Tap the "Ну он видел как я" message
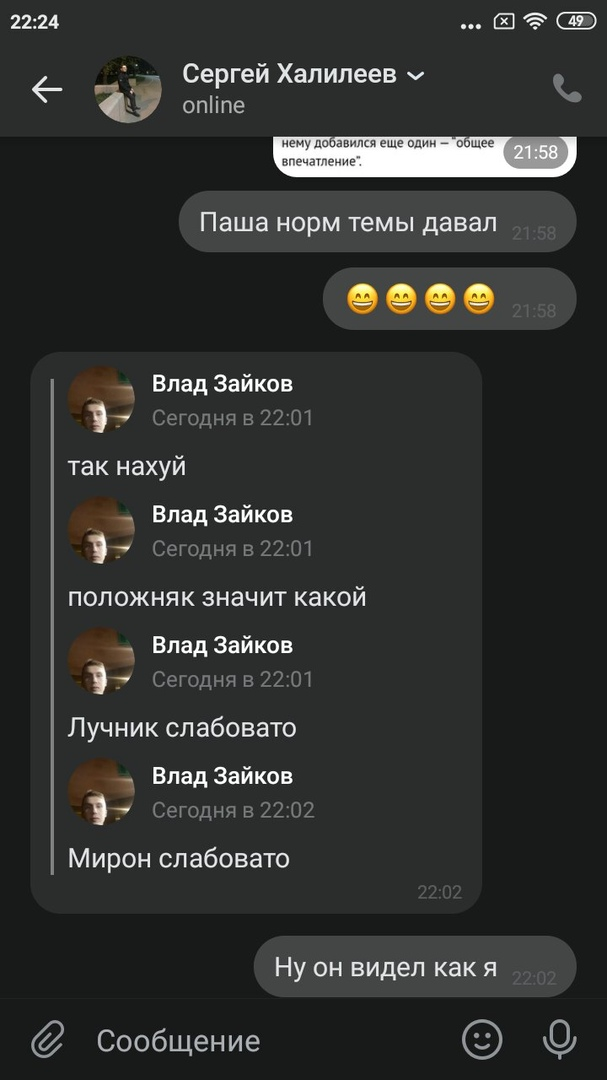Screen dimensions: 607x1080 [415, 966]
